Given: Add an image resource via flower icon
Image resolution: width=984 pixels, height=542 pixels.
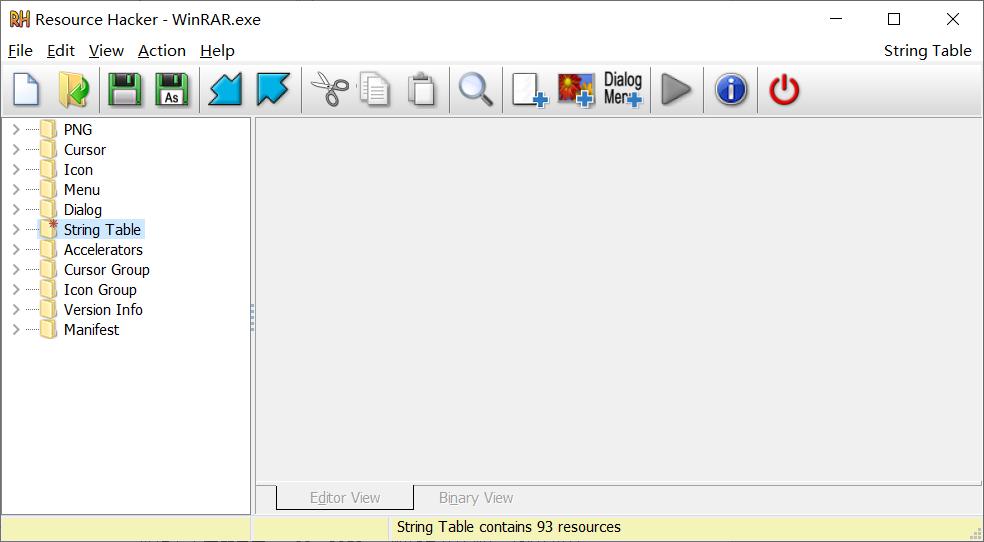Looking at the screenshot, I should (x=576, y=90).
